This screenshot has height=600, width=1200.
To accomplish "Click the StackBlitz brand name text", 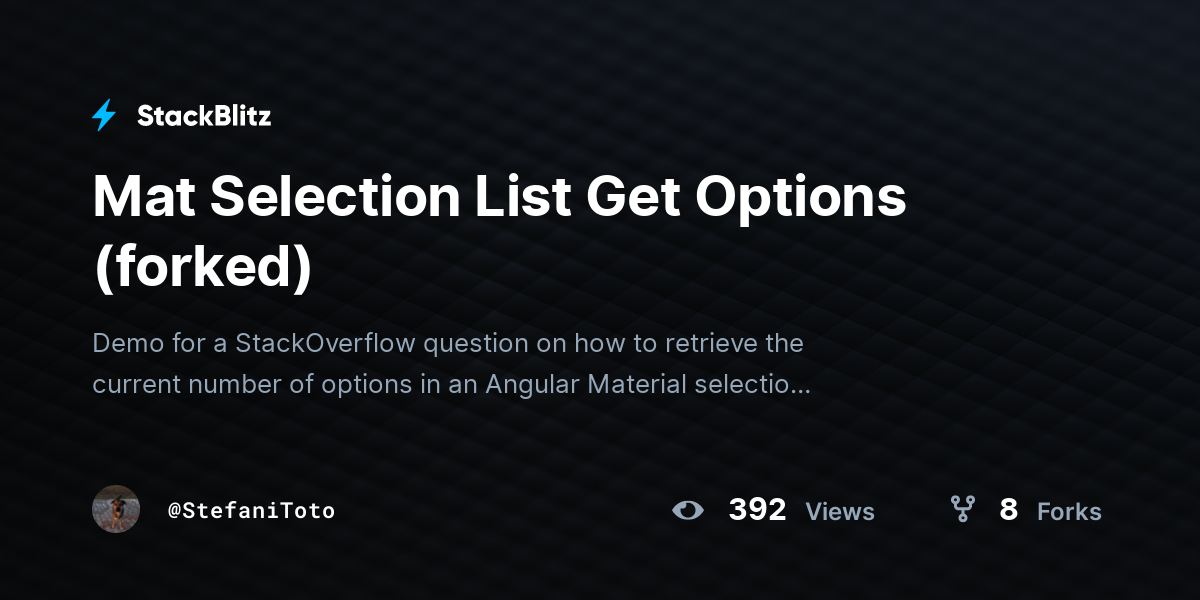I will coord(204,116).
